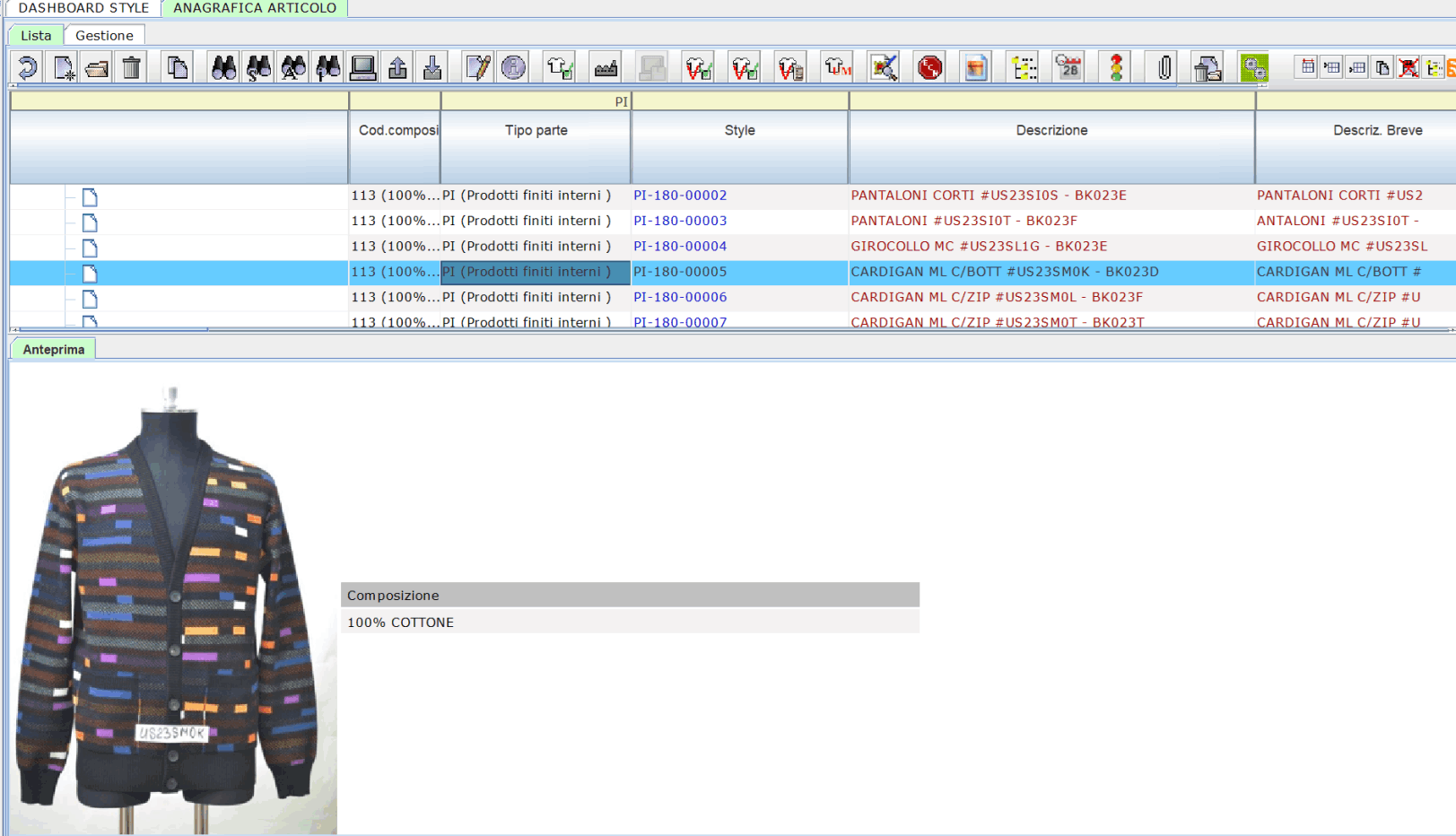Screen dimensions: 1456x836
Task: Click the new document icon with star
Action: pos(64,67)
